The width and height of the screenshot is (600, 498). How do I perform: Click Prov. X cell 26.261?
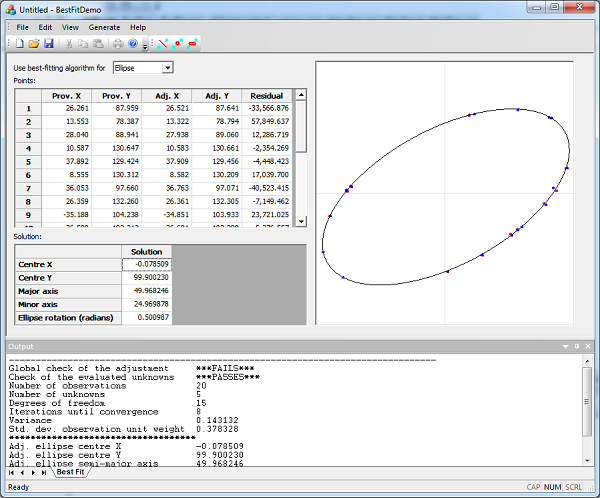[x=67, y=108]
